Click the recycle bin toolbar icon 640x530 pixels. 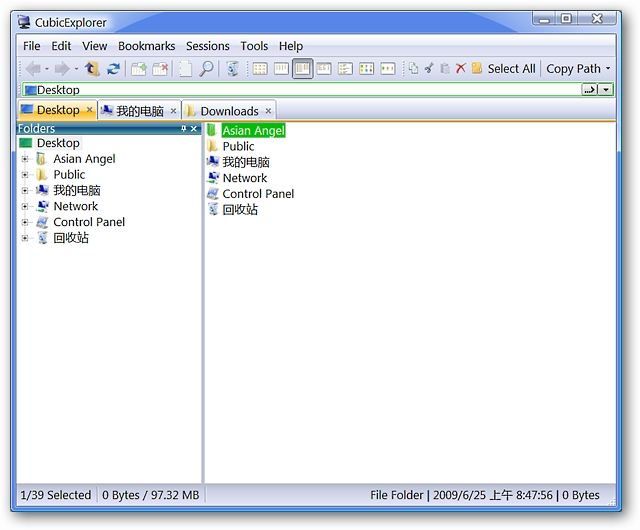[232, 69]
